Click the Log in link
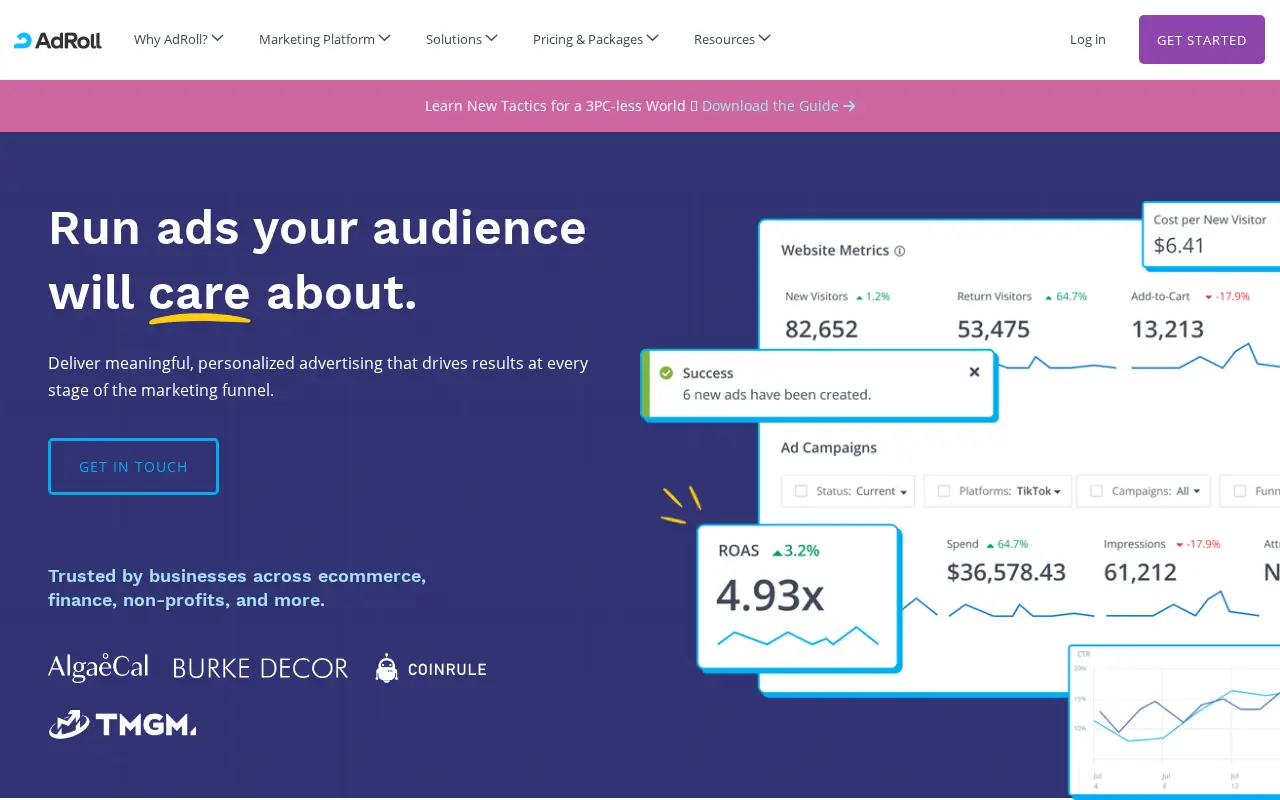 point(1088,40)
